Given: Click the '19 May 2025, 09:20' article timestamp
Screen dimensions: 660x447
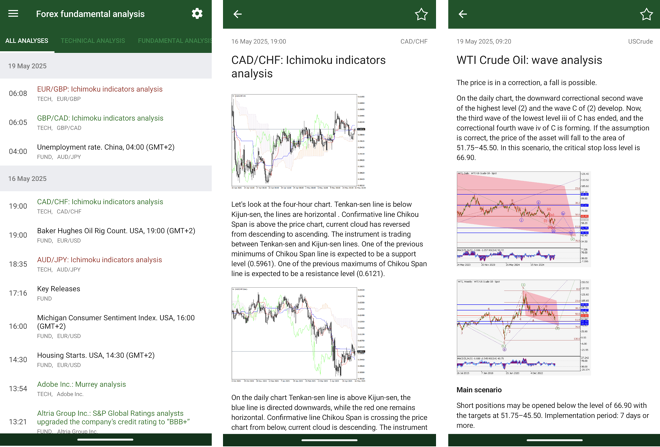Looking at the screenshot, I should click(484, 41).
